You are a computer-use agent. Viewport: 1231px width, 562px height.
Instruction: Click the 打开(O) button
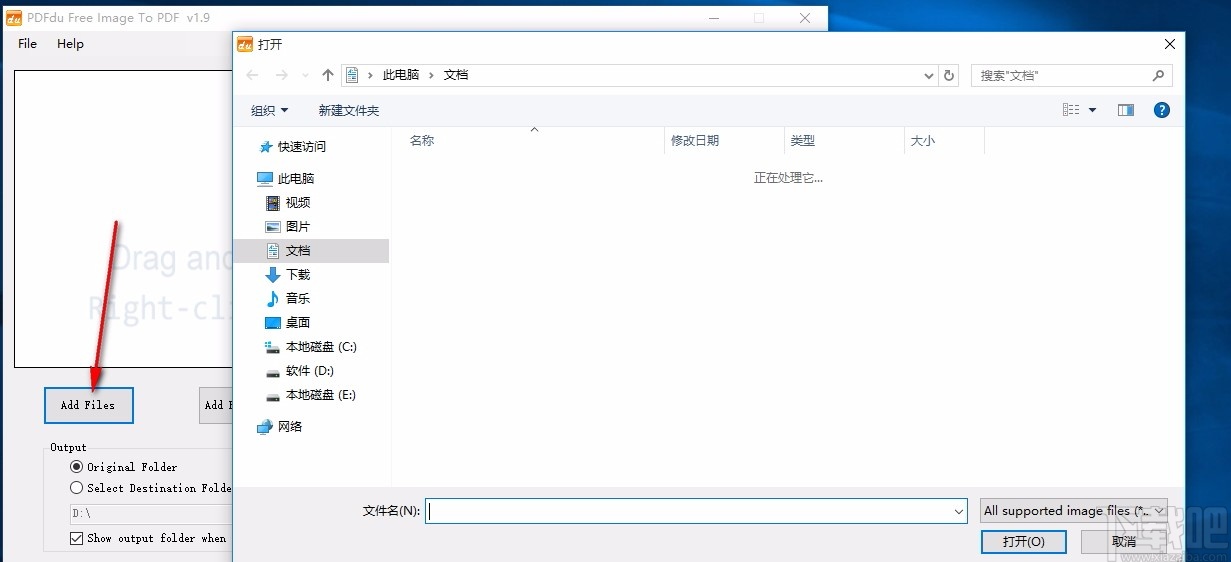tap(1024, 541)
